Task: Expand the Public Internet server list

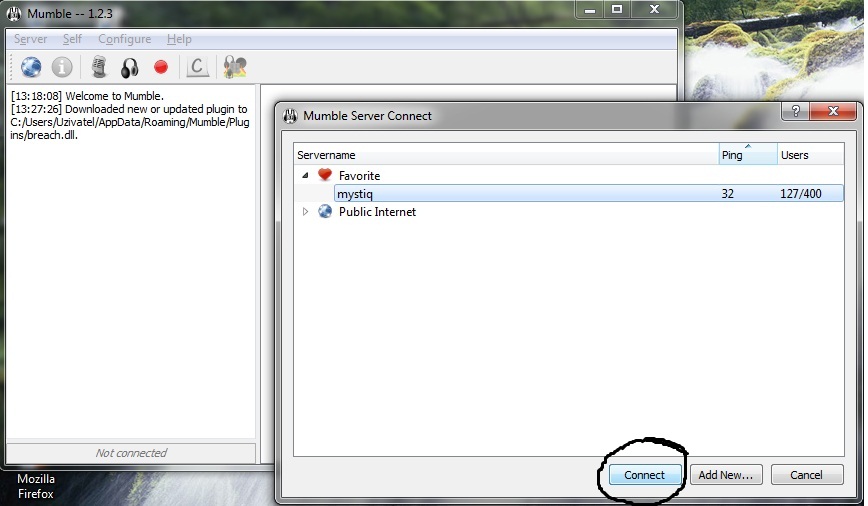Action: 305,211
